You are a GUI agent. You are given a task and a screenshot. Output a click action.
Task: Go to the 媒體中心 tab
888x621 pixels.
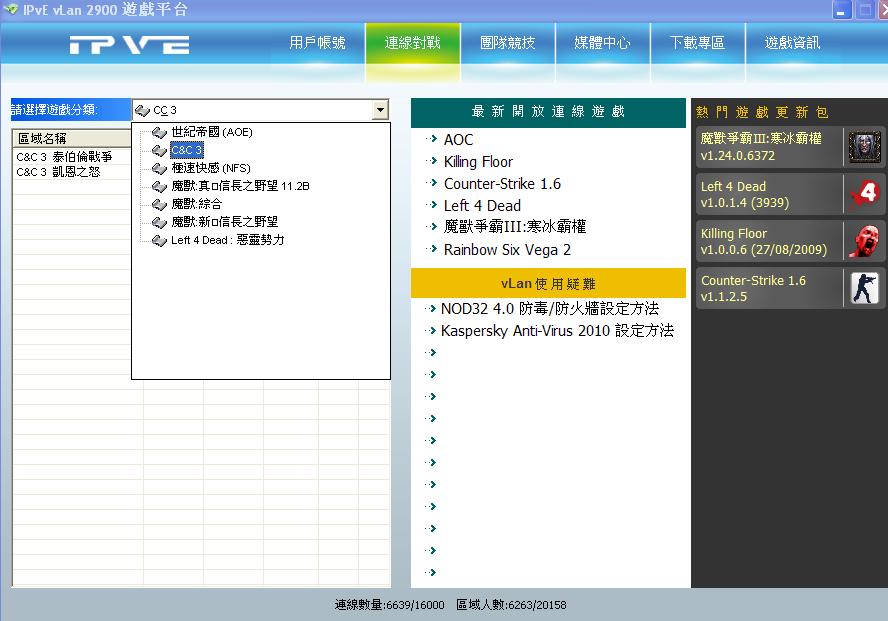coord(602,44)
